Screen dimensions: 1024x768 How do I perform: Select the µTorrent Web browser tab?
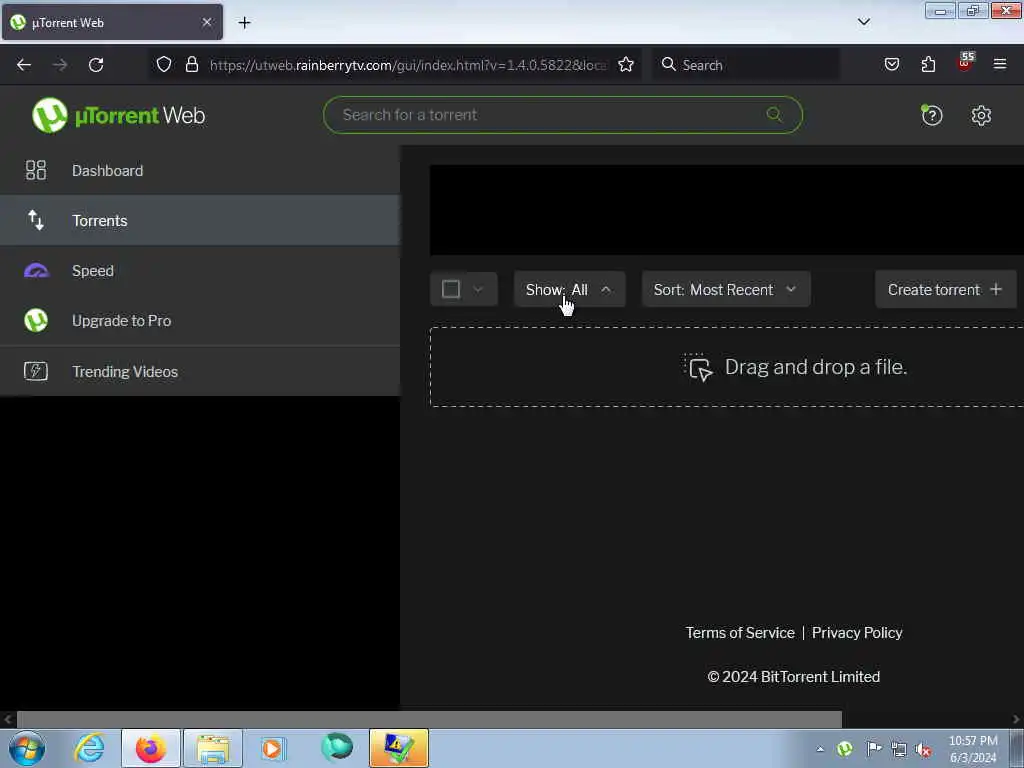(112, 22)
